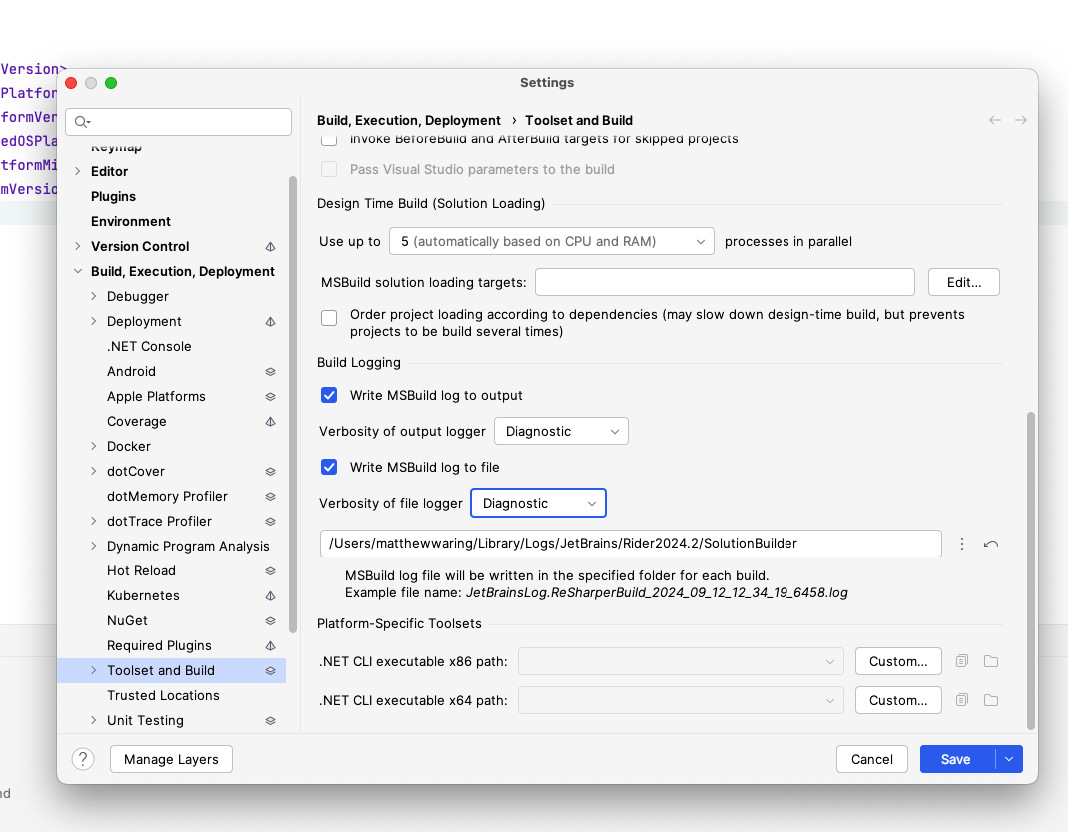Image resolution: width=1068 pixels, height=832 pixels.
Task: Click the layer icon beside Coverage
Action: (x=270, y=421)
